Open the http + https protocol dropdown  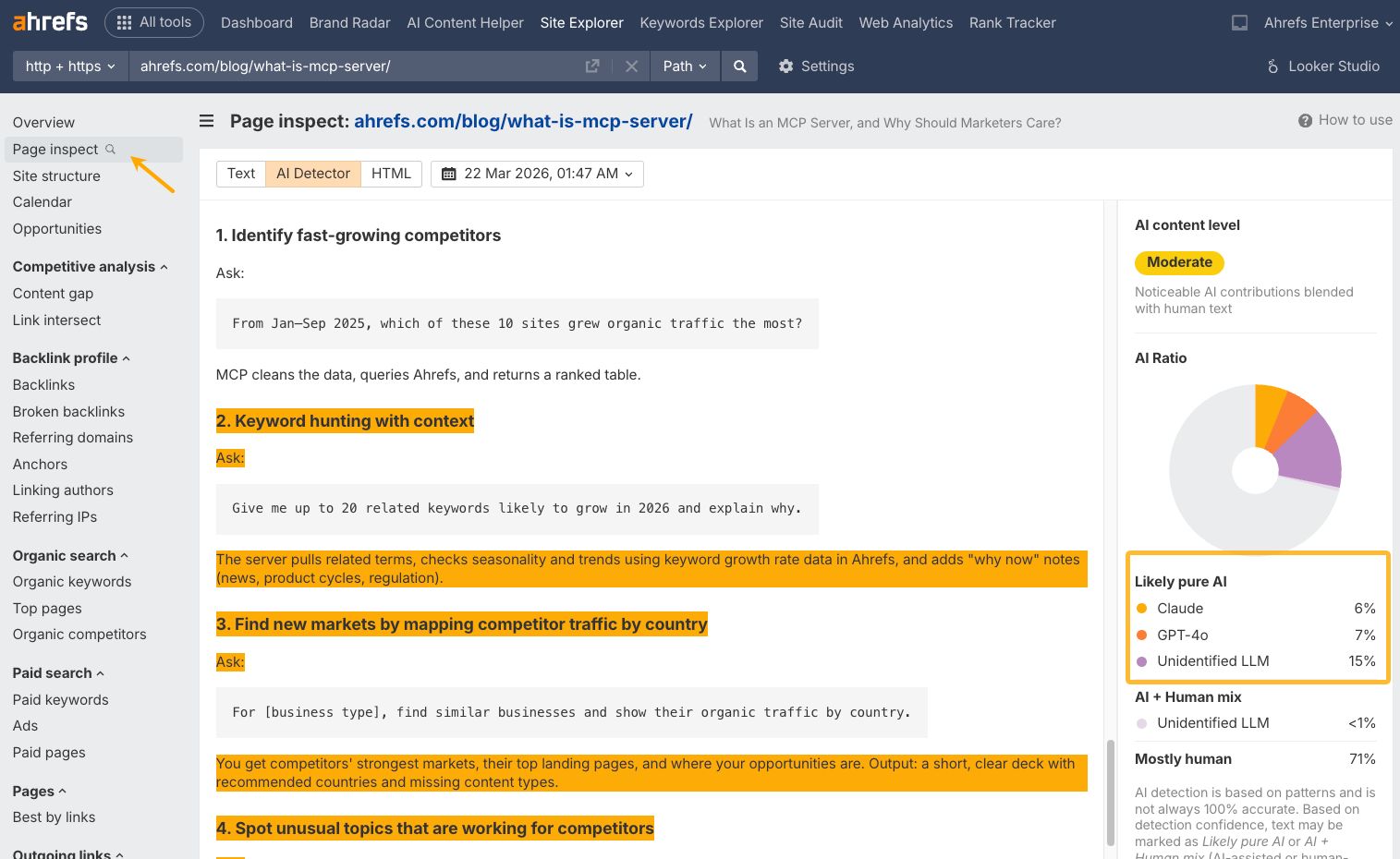(68, 66)
